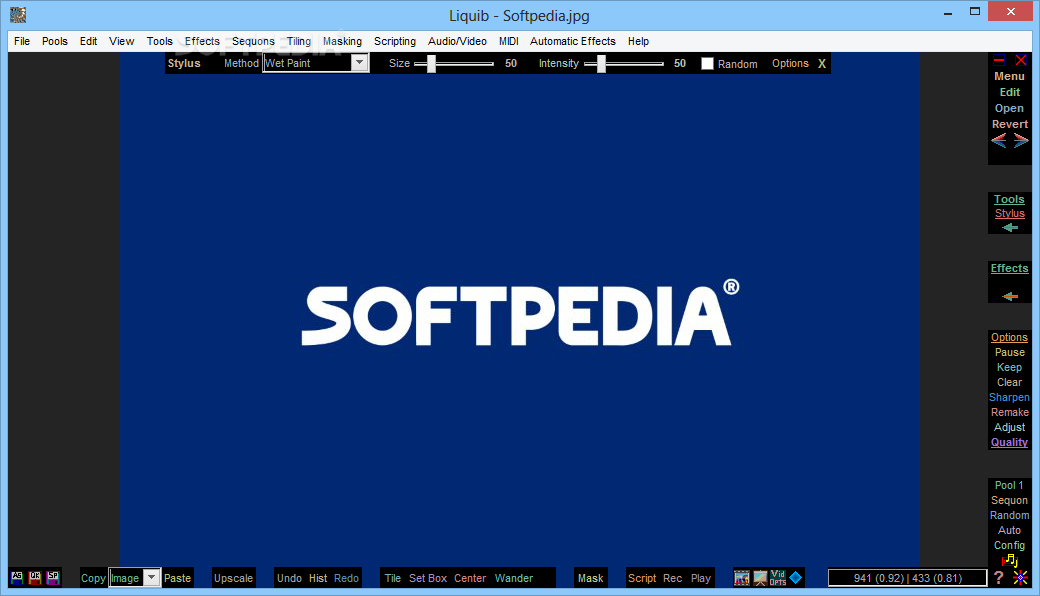Click the AS save floppy icon
The width and height of the screenshot is (1040, 596).
tap(17, 577)
